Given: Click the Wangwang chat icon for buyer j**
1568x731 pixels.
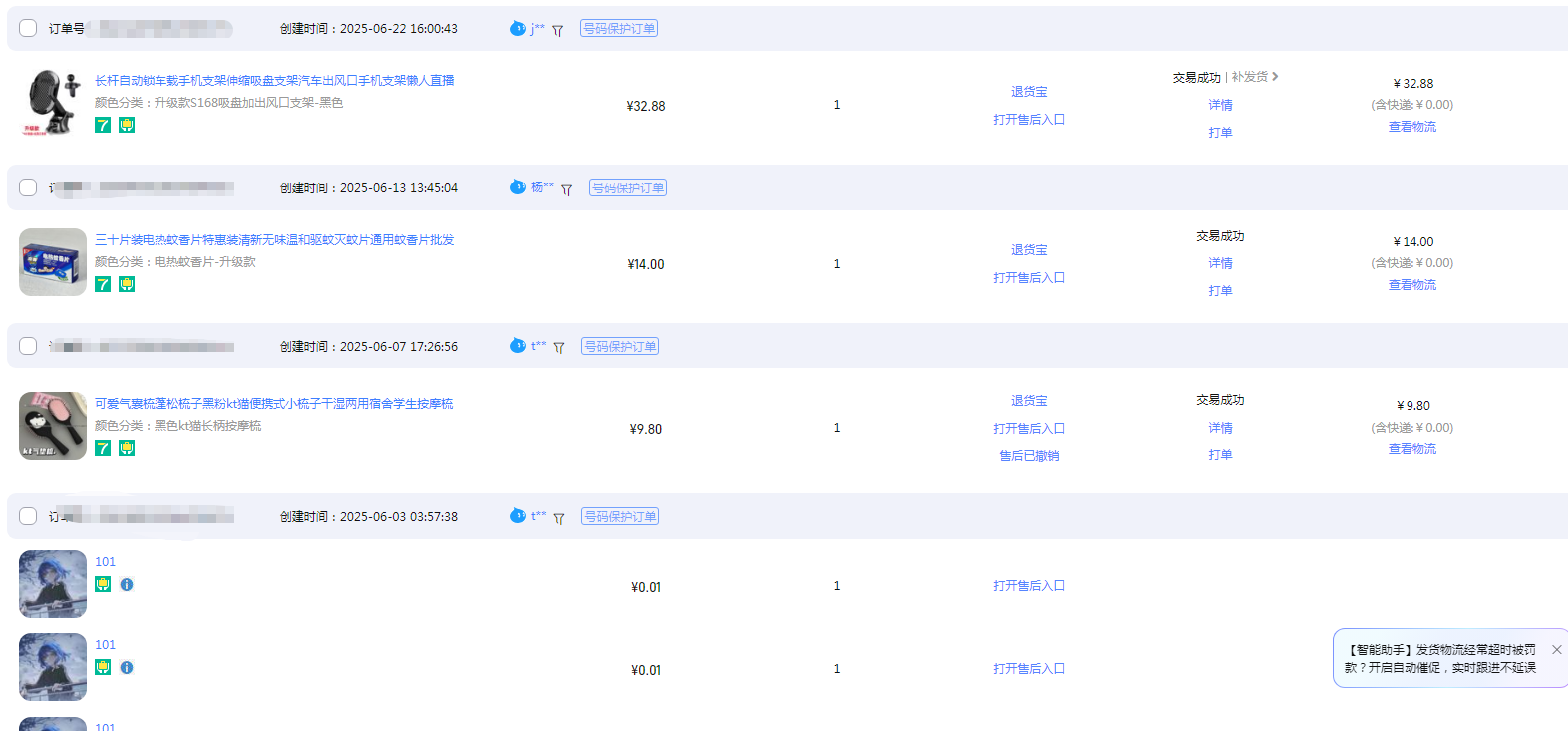Looking at the screenshot, I should pyautogui.click(x=517, y=28).
